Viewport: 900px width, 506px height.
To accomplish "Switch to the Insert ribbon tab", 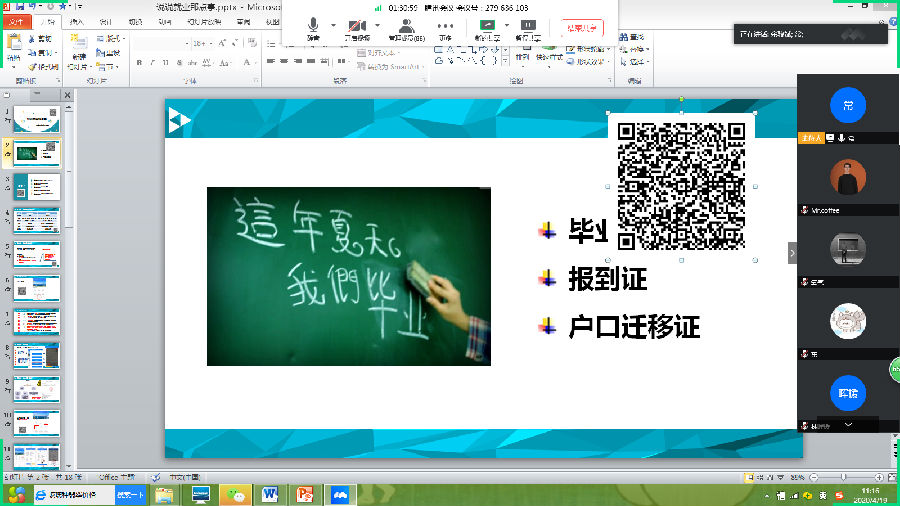I will coord(77,22).
